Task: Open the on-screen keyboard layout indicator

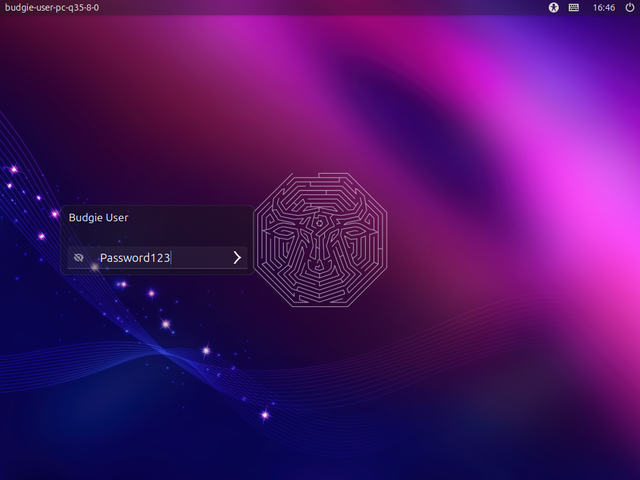Action: [x=574, y=7]
